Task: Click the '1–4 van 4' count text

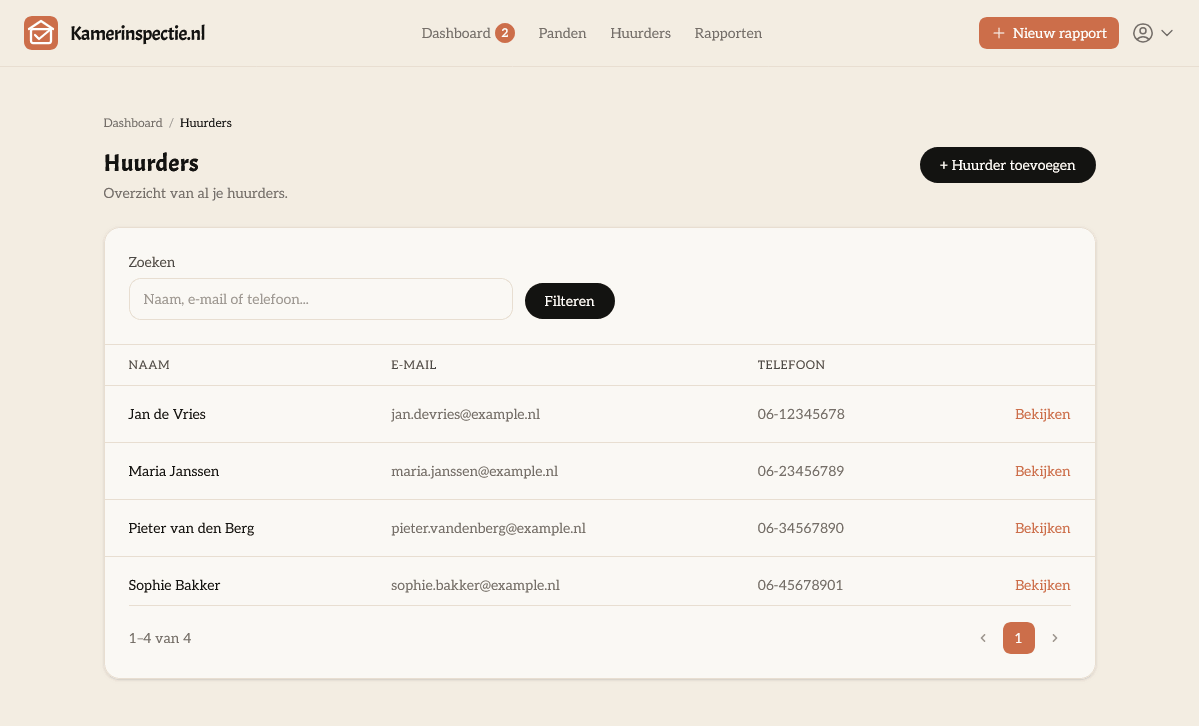Action: point(160,638)
